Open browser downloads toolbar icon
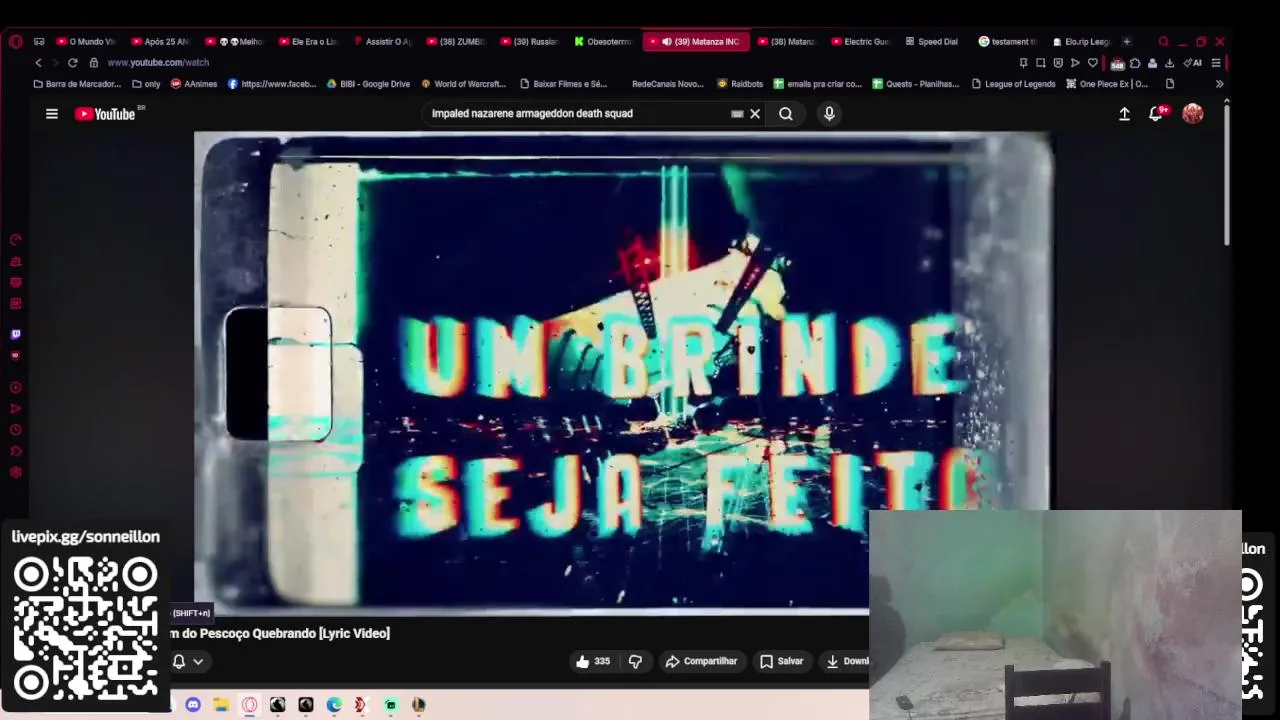1280x720 pixels. [x=1169, y=62]
